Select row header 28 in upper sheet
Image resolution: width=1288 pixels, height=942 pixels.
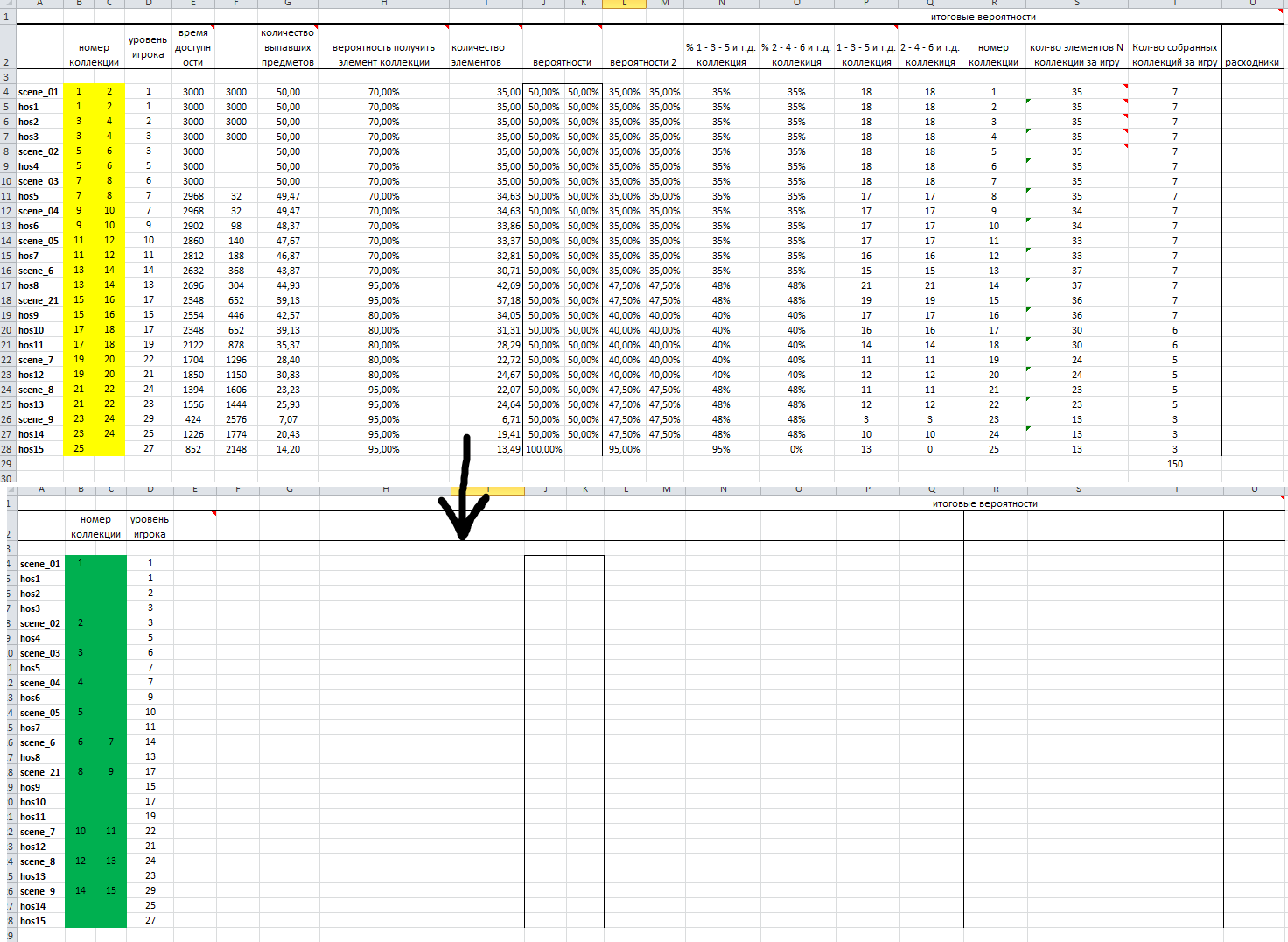click(7, 449)
